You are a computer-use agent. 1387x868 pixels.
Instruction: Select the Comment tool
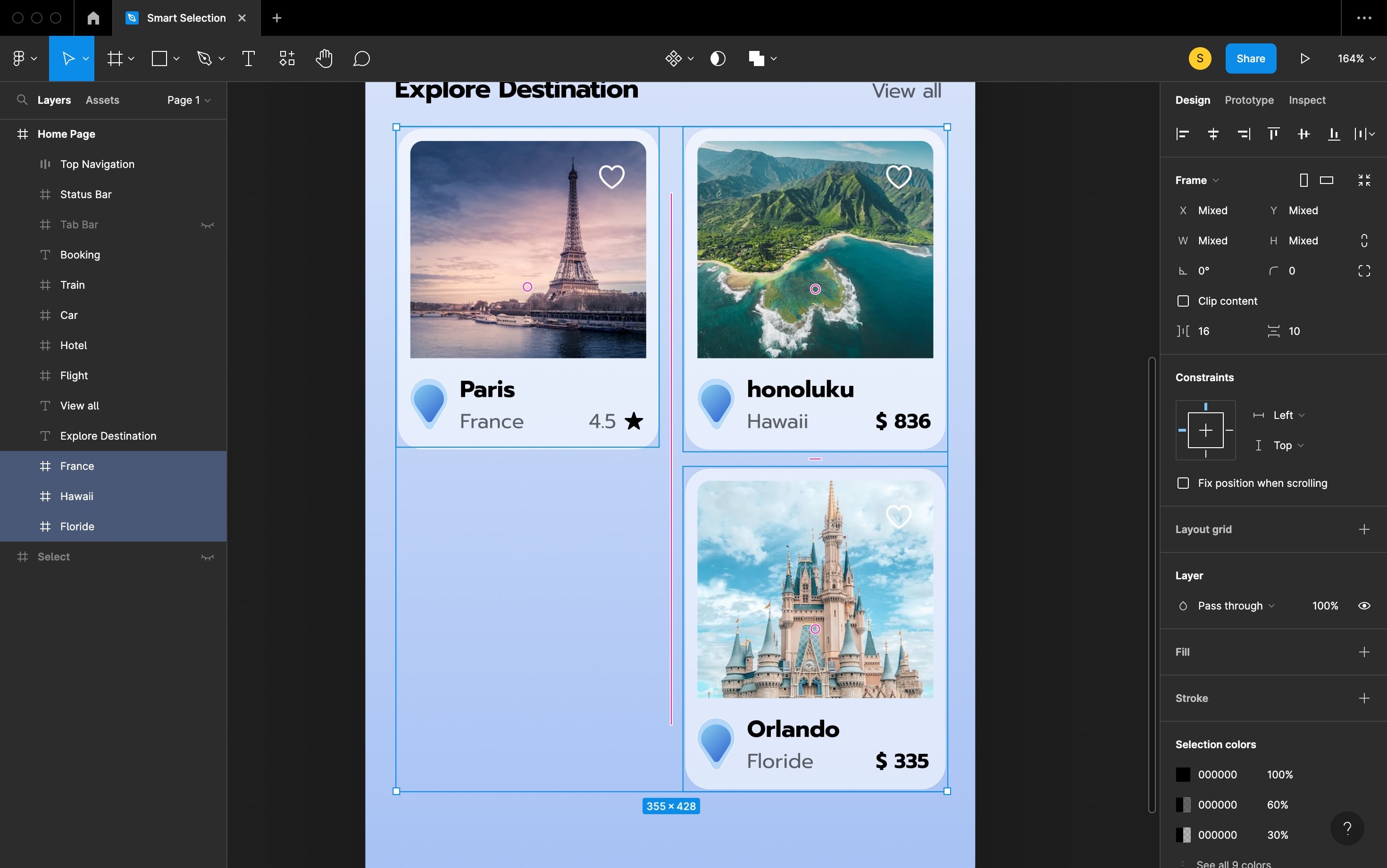coord(361,58)
